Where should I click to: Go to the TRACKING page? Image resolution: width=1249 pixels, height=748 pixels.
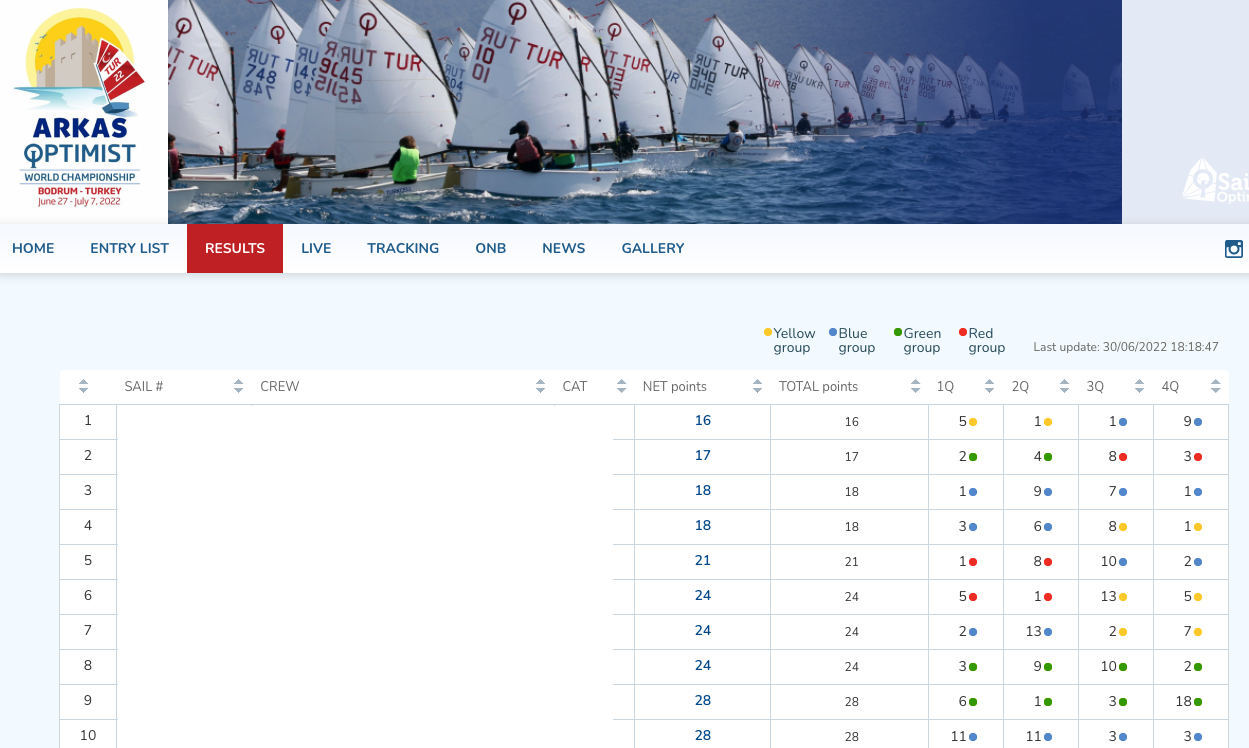click(x=403, y=248)
